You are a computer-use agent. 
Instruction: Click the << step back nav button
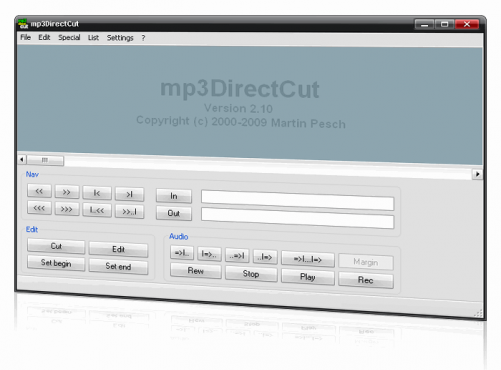coord(39,191)
